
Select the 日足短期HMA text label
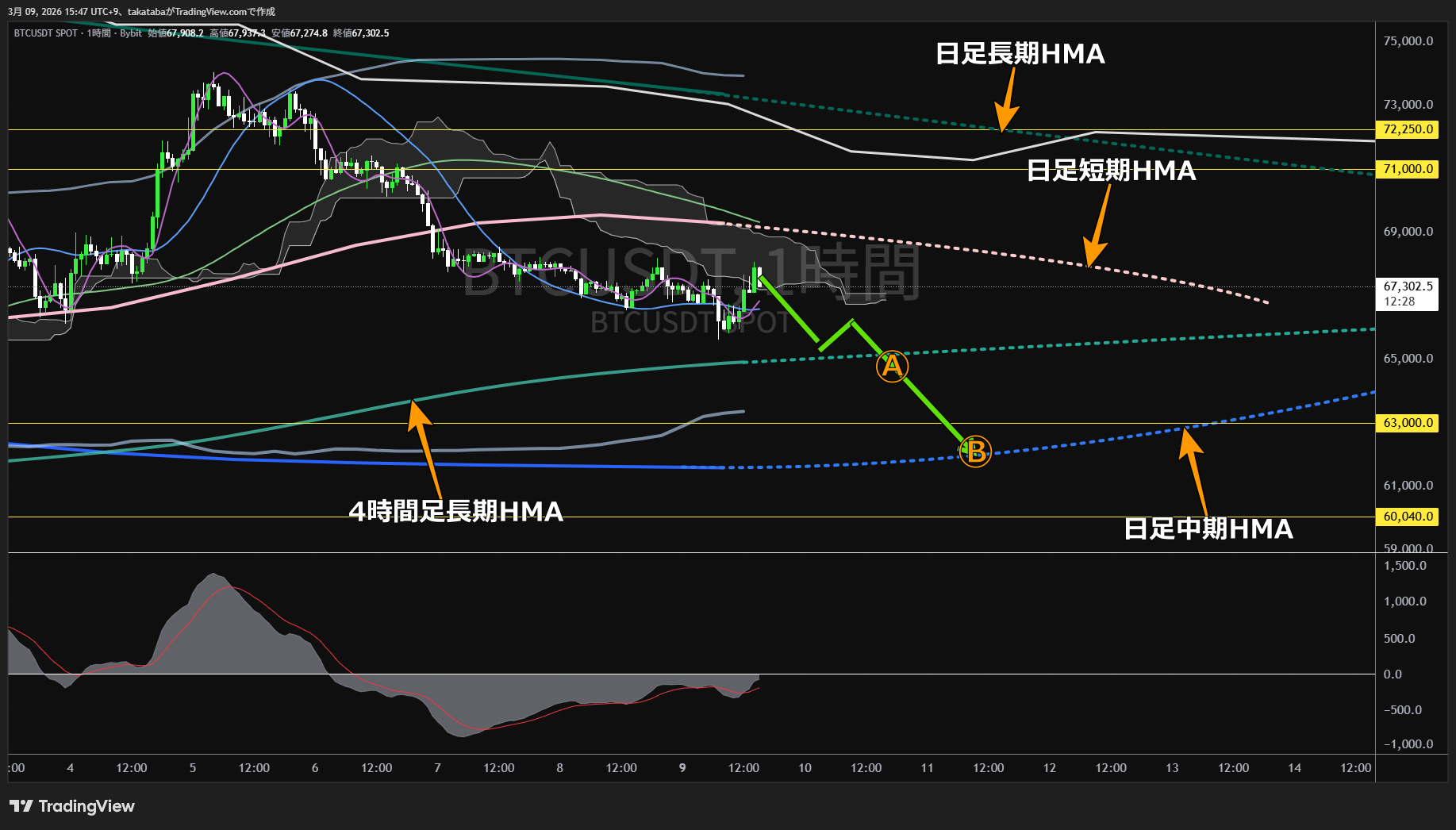point(1111,171)
